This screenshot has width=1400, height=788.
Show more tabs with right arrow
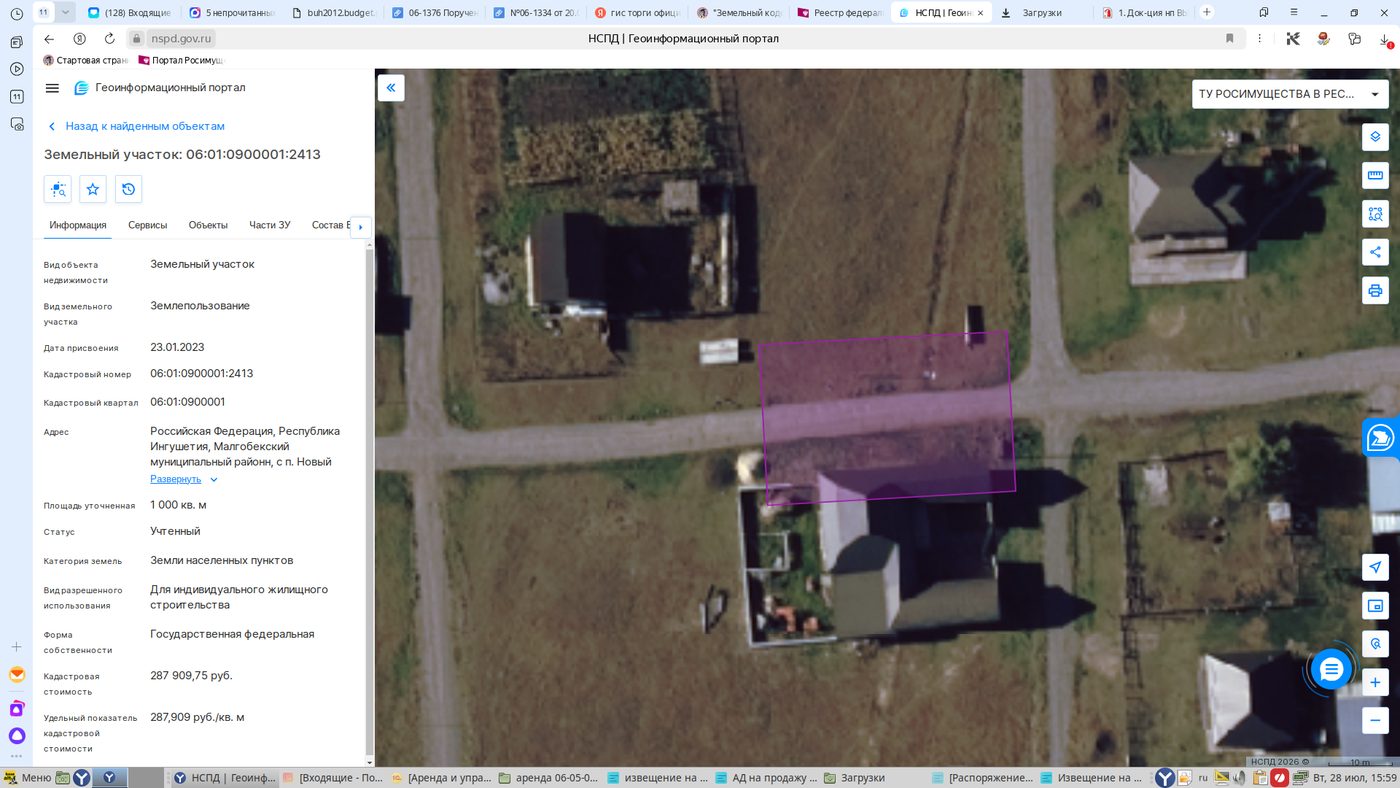tap(360, 227)
